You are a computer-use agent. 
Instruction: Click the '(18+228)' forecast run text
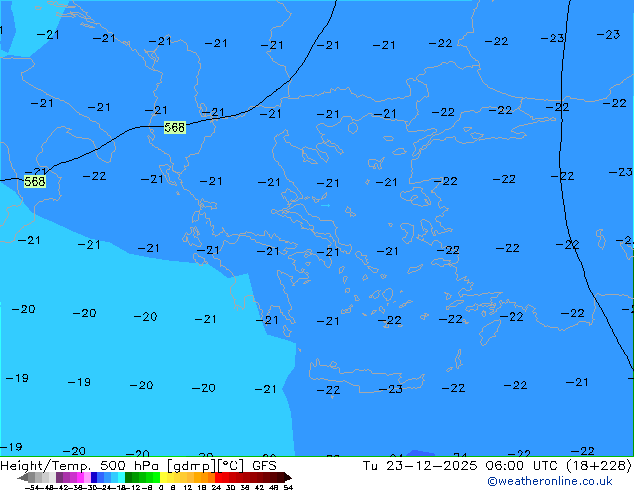click(599, 466)
